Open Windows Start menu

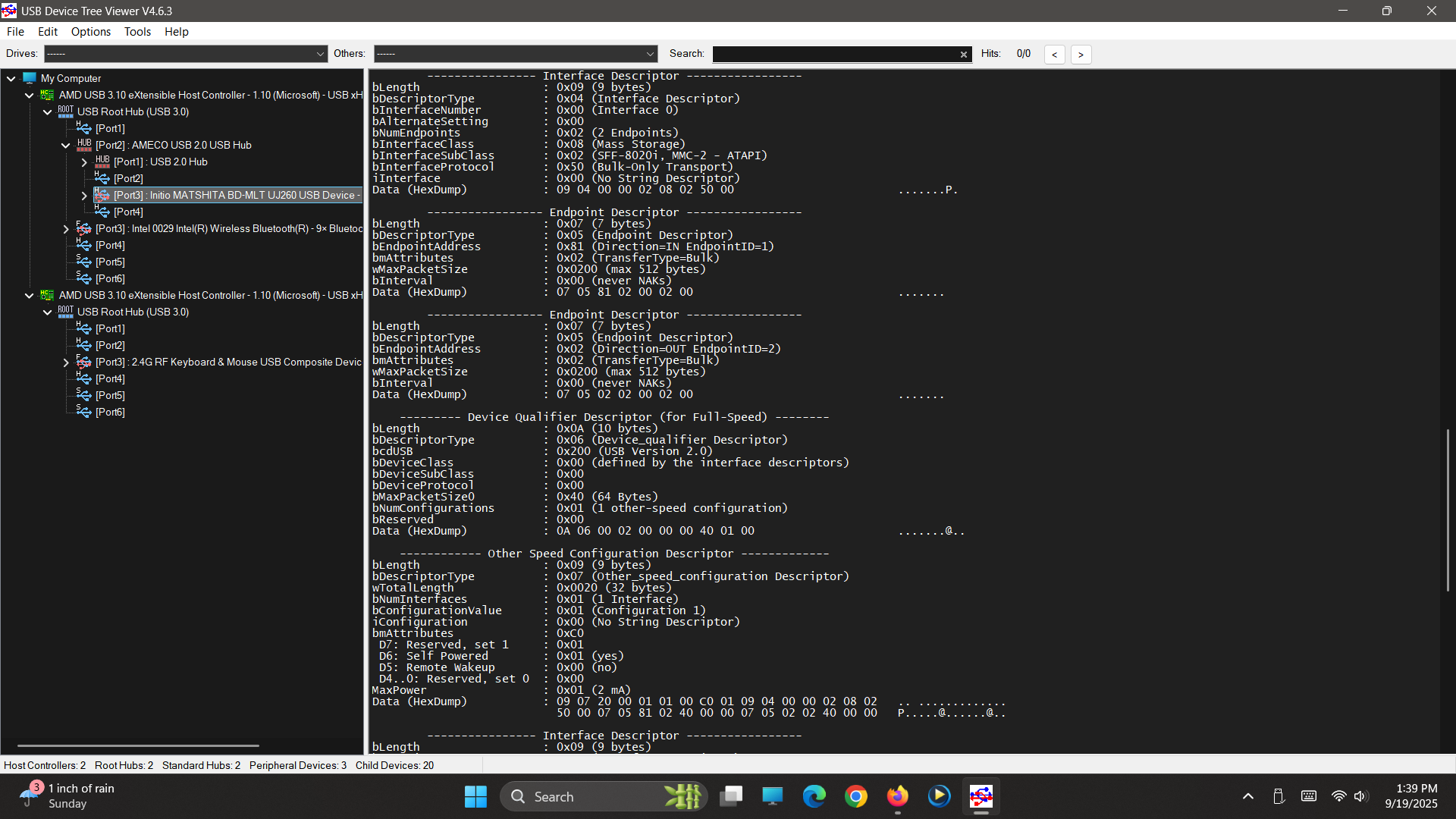click(x=475, y=796)
